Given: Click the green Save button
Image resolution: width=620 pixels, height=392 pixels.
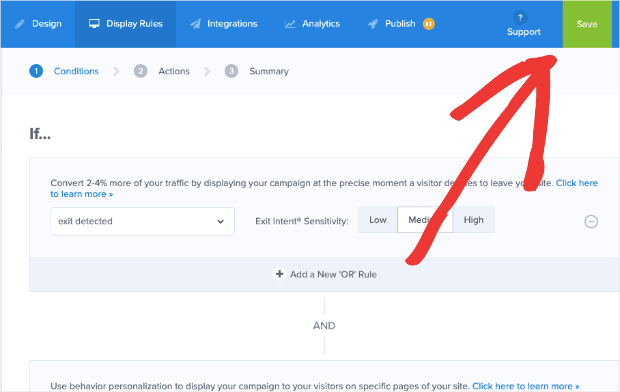Looking at the screenshot, I should pos(587,24).
